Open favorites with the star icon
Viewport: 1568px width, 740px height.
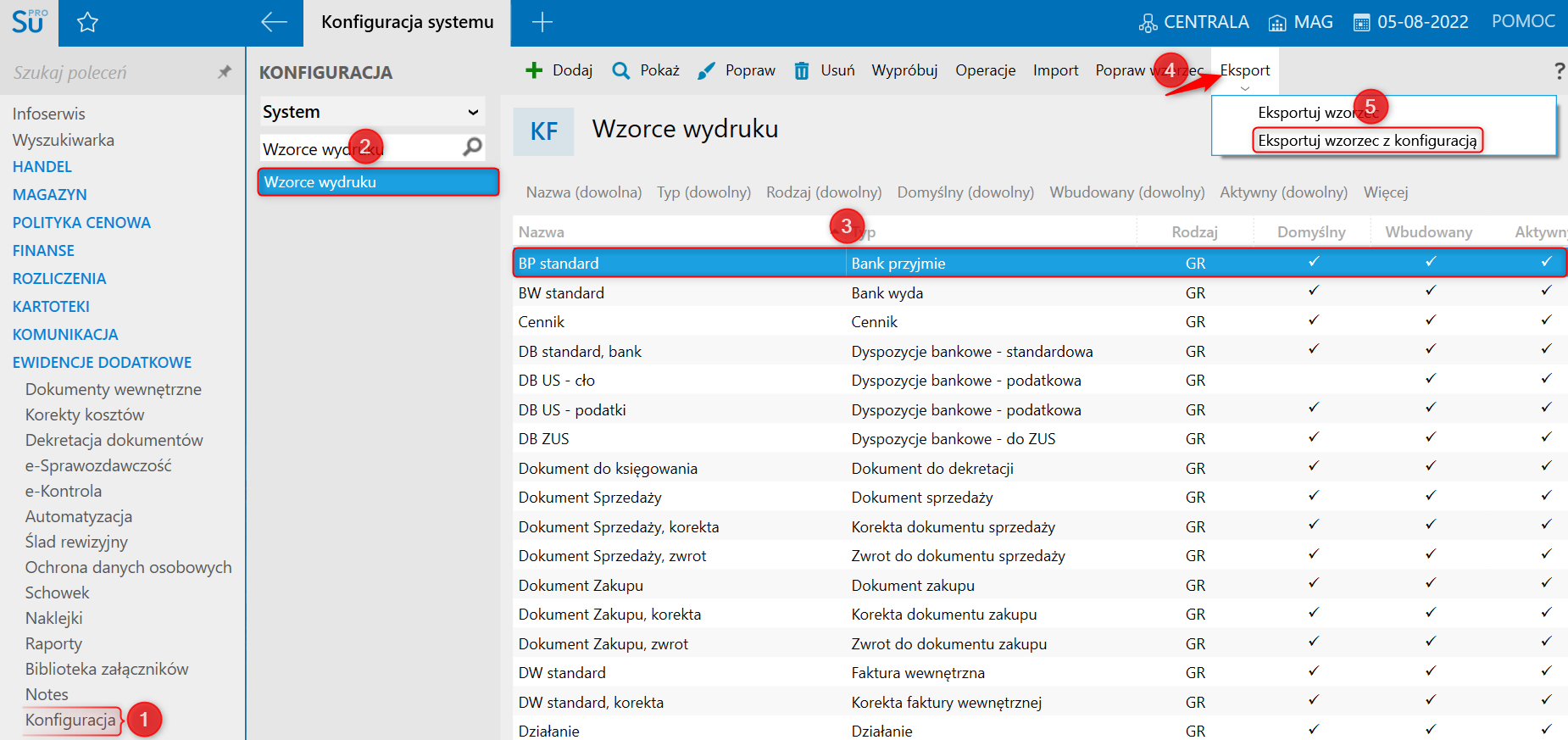(x=87, y=23)
